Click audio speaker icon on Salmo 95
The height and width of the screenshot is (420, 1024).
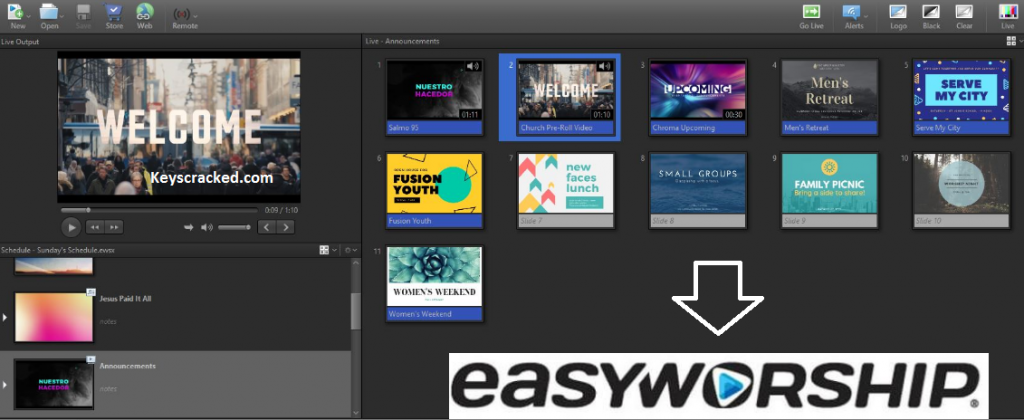473,66
